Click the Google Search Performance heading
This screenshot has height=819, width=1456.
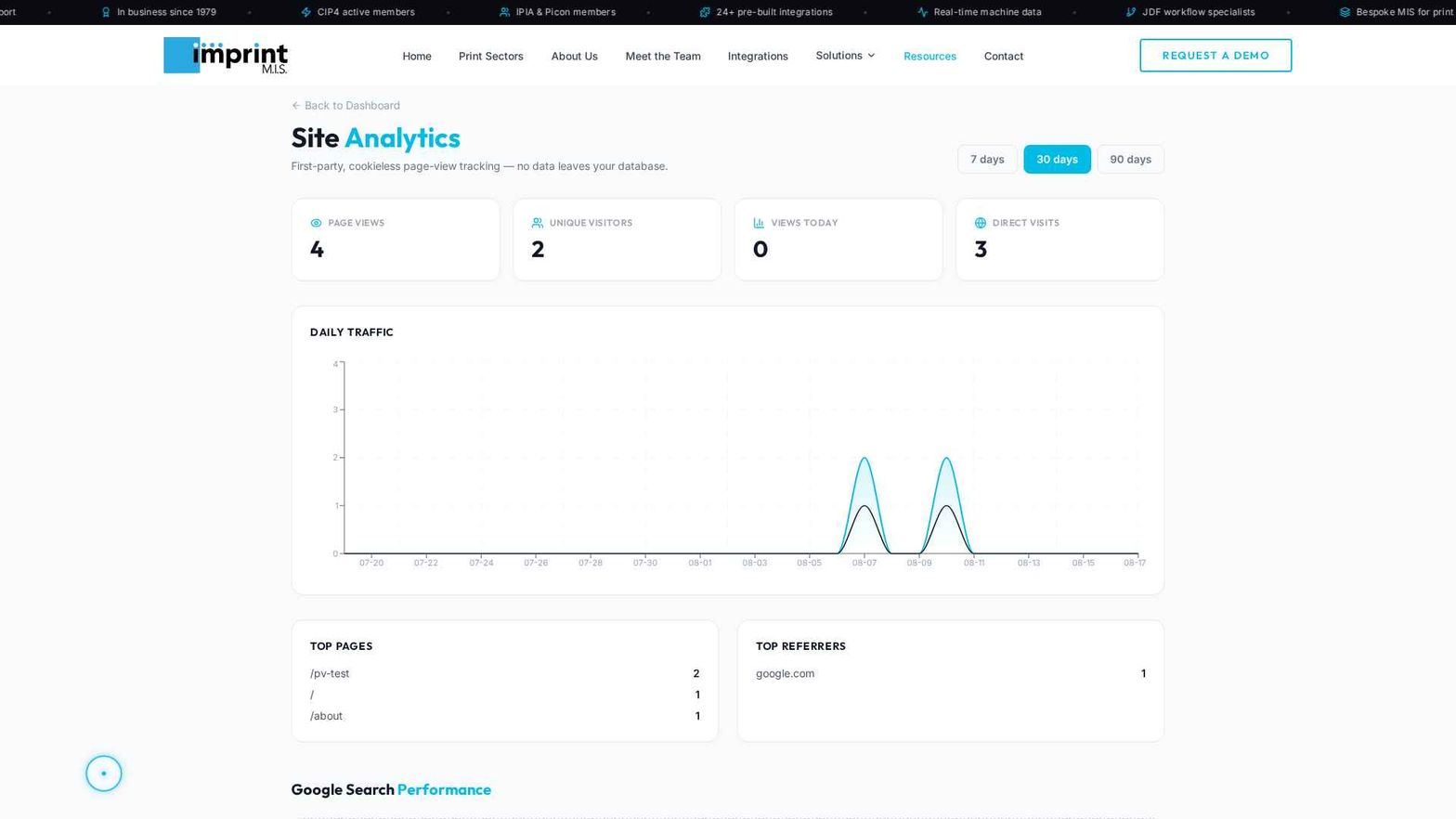click(x=391, y=789)
